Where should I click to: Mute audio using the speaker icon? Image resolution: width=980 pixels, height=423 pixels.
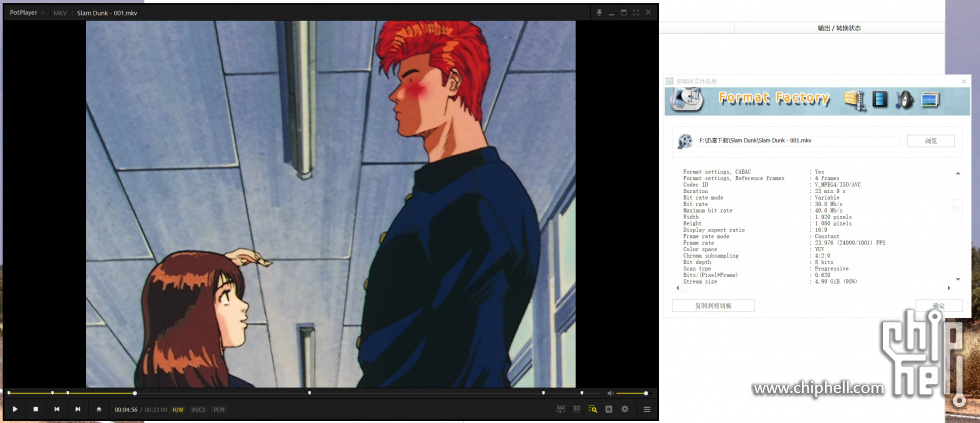click(610, 393)
